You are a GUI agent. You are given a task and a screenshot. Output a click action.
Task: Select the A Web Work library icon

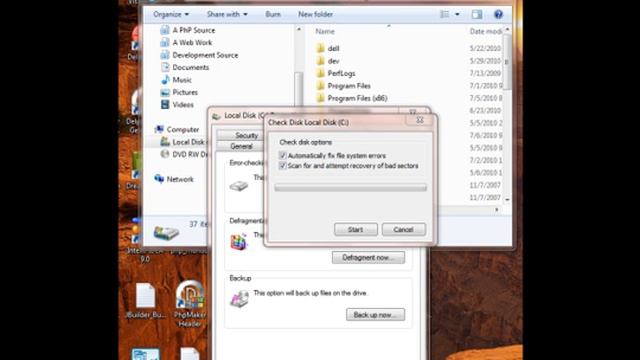tap(165, 42)
